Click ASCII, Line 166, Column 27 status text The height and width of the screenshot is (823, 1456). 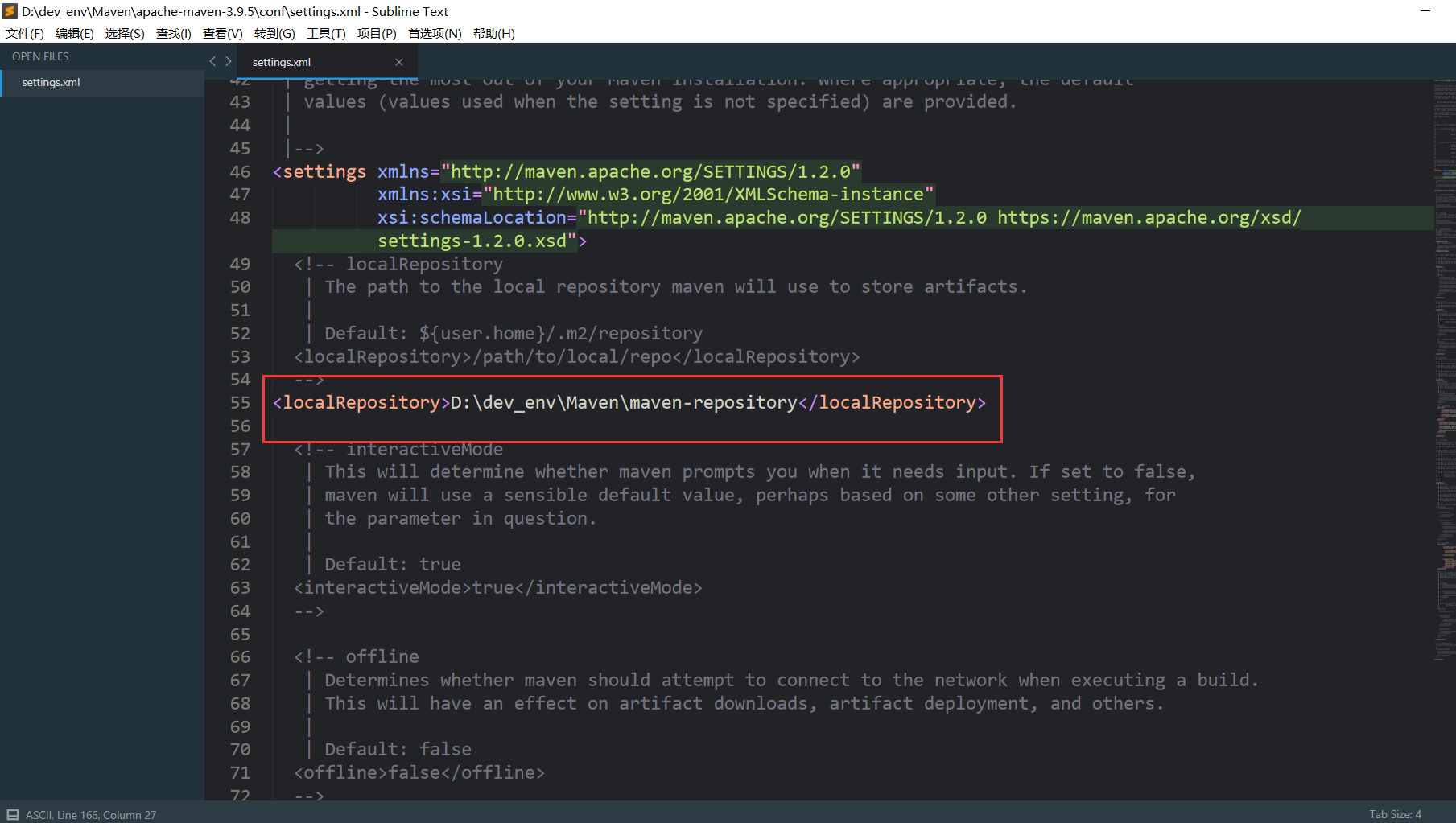coord(91,815)
